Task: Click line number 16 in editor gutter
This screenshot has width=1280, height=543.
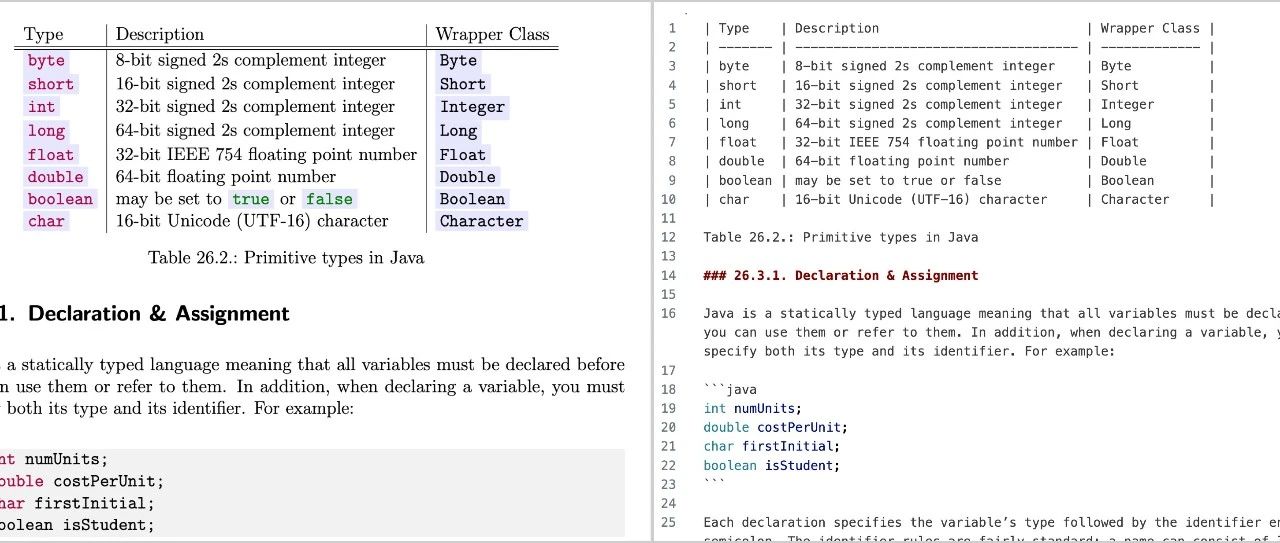Action: [669, 313]
